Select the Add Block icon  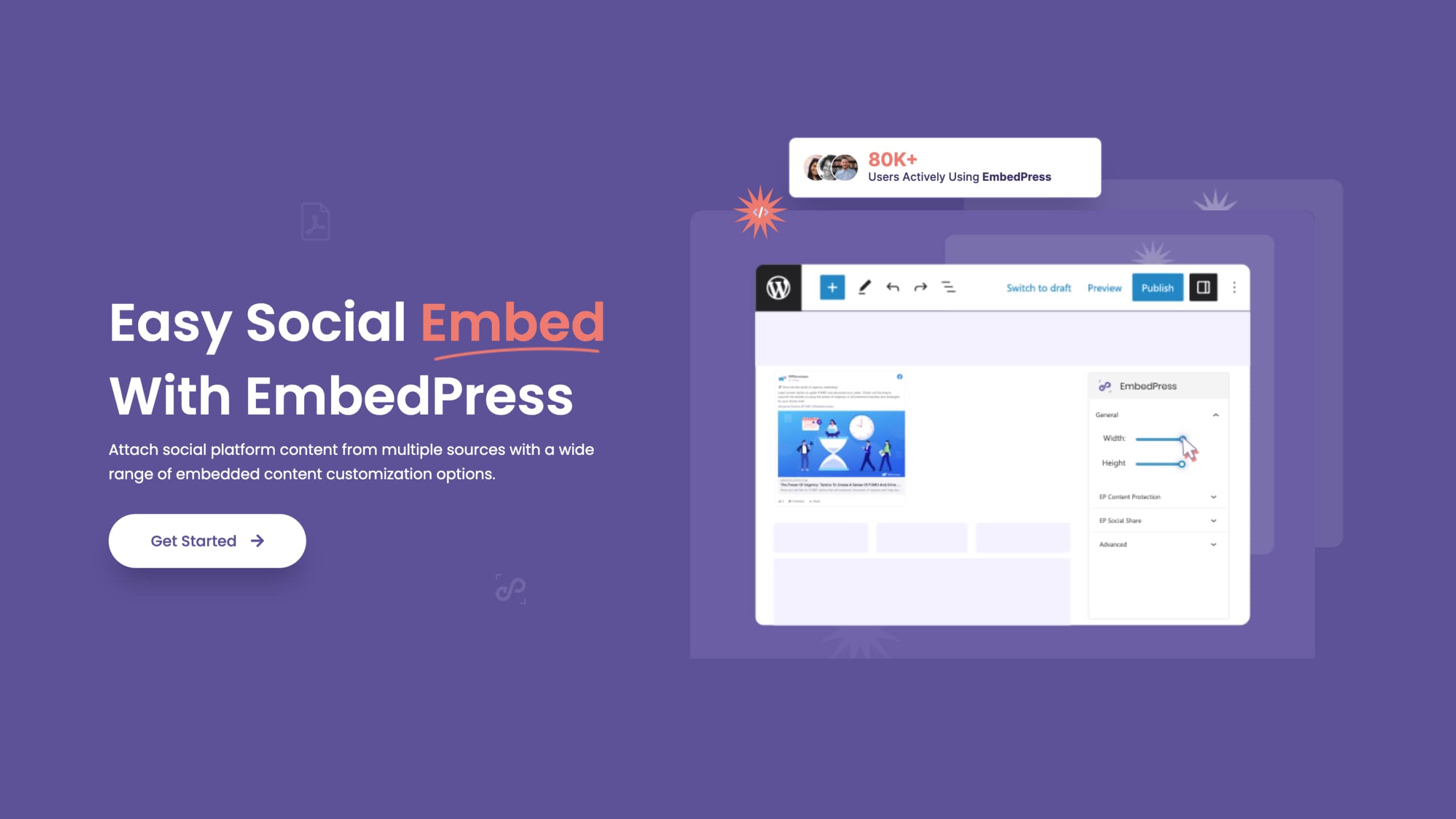[x=832, y=287]
